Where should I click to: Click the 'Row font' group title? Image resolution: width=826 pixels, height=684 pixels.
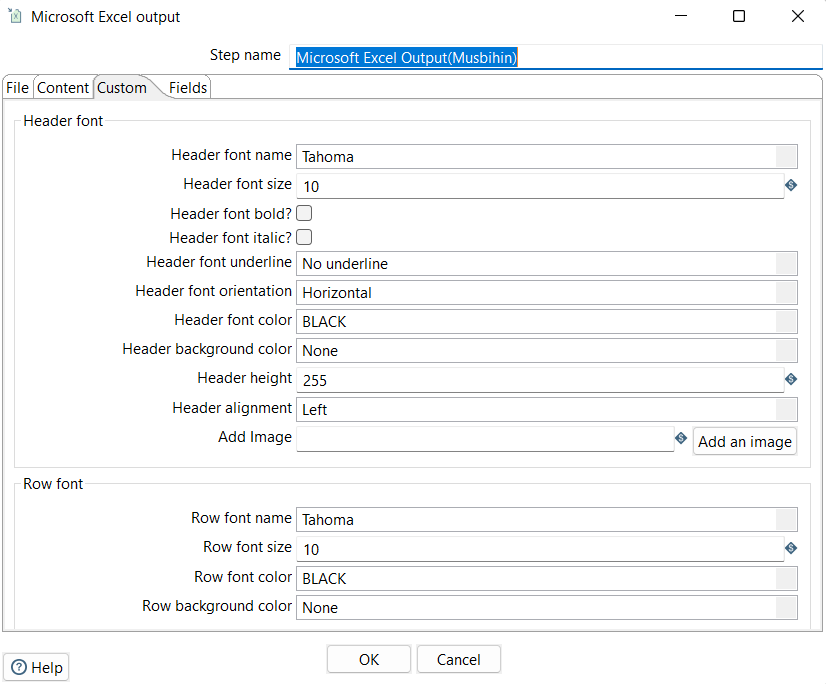[x=53, y=484]
